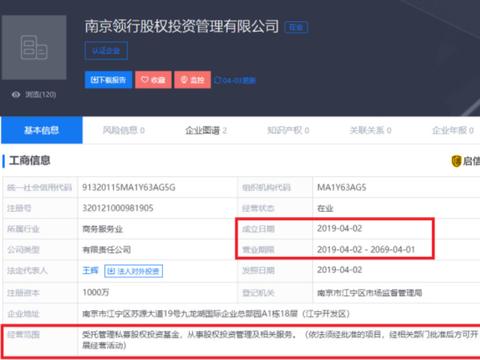The height and width of the screenshot is (360, 480).
Task: Click the registration number 320121000981905
Action: click(x=118, y=208)
